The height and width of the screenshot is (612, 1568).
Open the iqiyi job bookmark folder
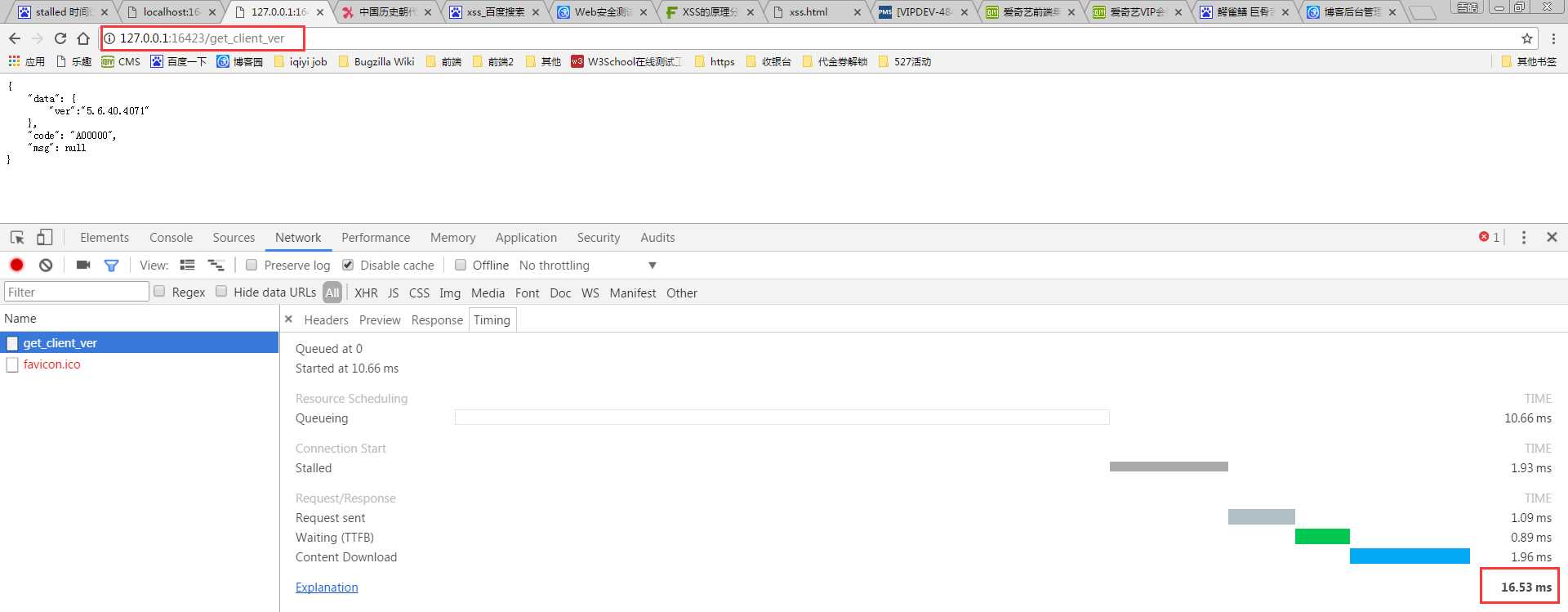coord(301,61)
